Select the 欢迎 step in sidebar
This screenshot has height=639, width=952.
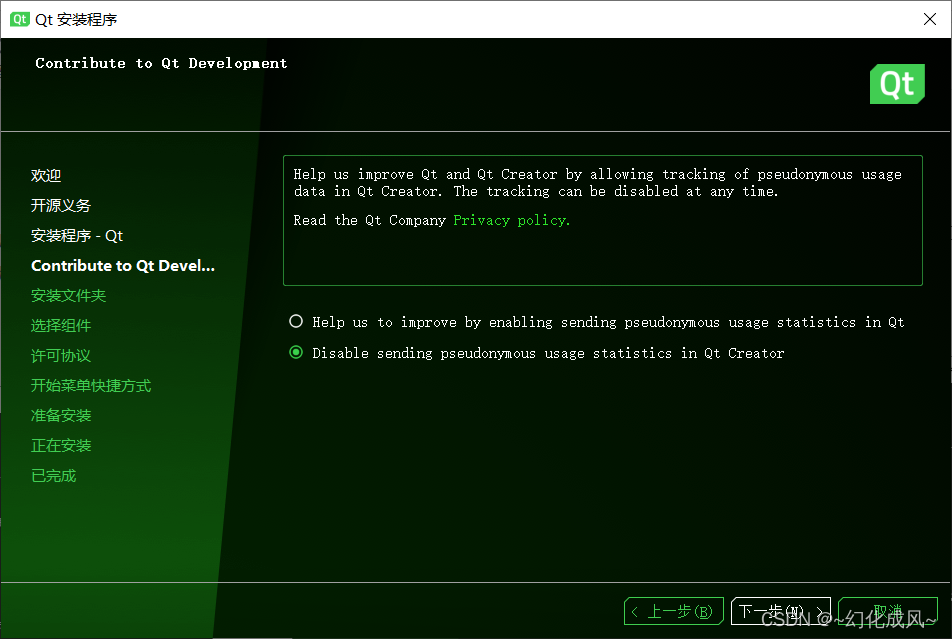pos(46,176)
